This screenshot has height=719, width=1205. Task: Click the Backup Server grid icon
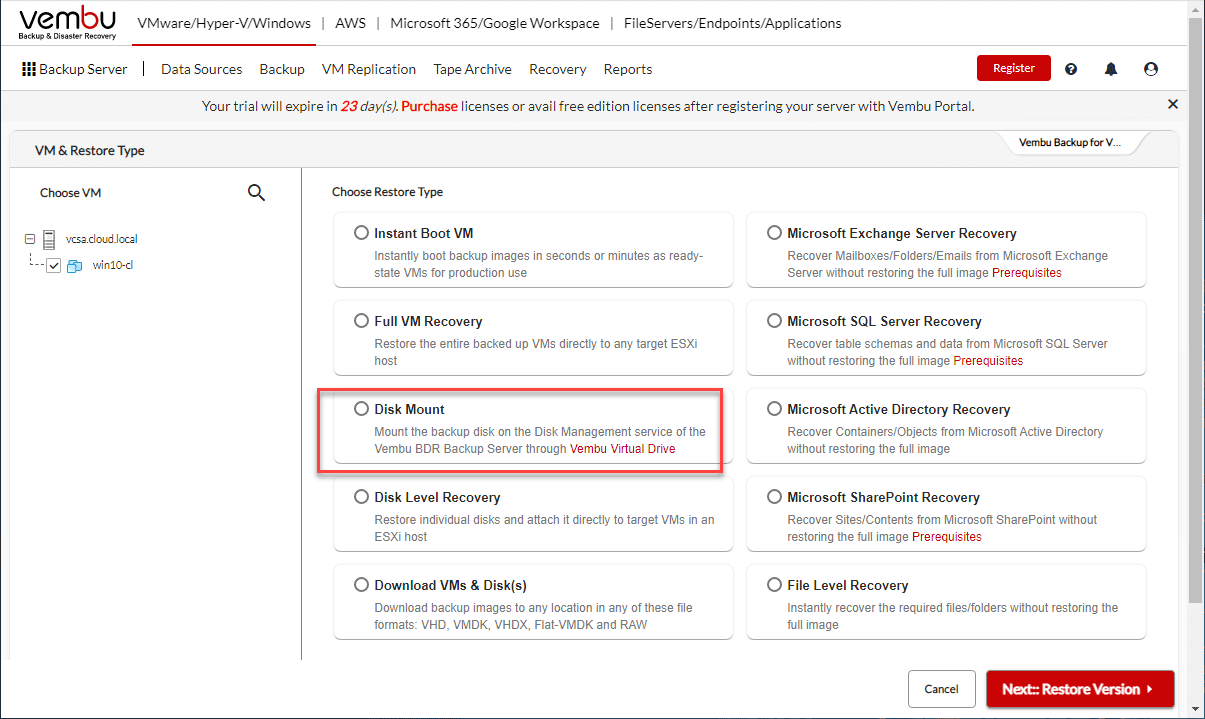[28, 69]
